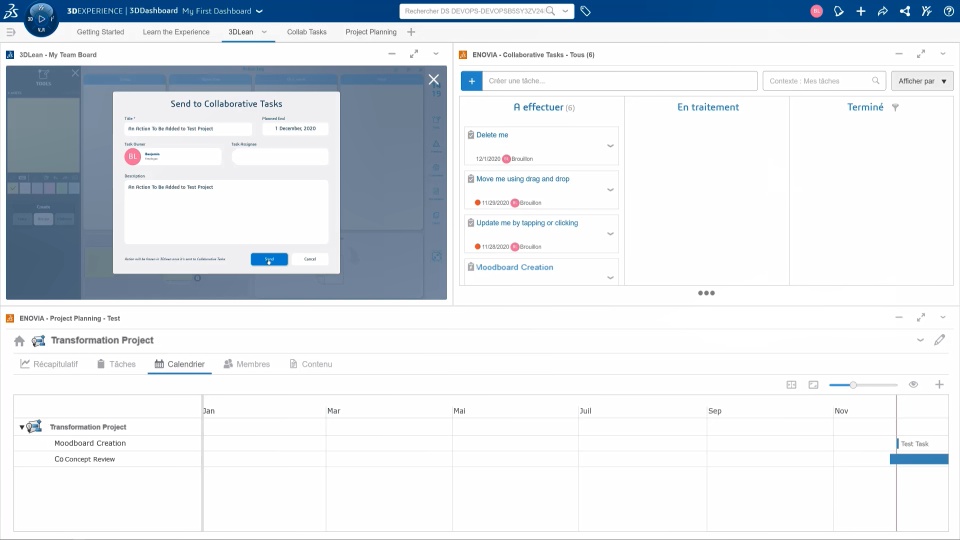
Task: Open the 3DS compass logo menu
Action: 11,10
